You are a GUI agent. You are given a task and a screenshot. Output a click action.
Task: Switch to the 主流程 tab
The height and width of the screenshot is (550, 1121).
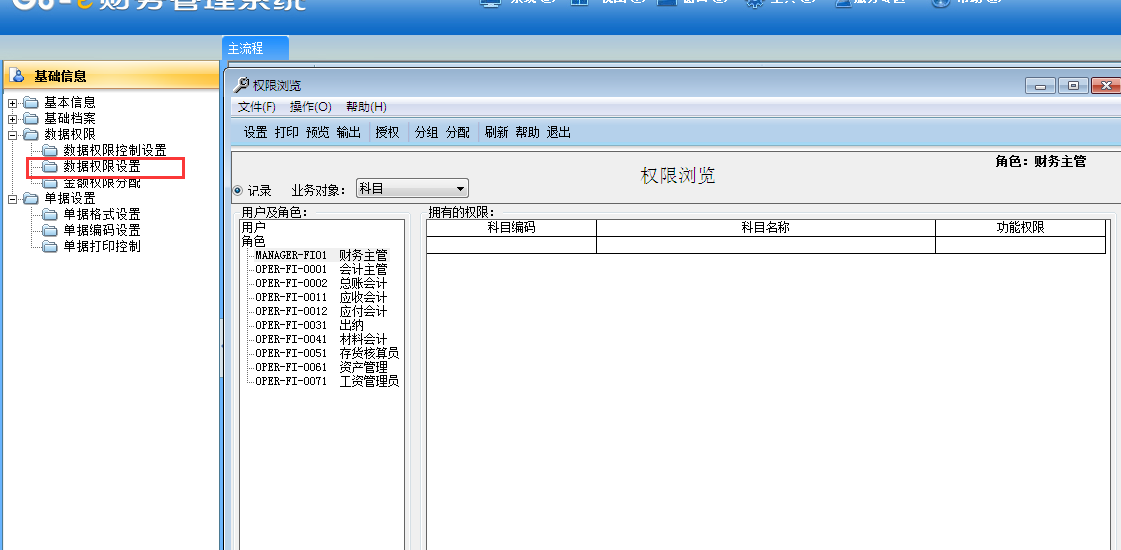(x=246, y=48)
